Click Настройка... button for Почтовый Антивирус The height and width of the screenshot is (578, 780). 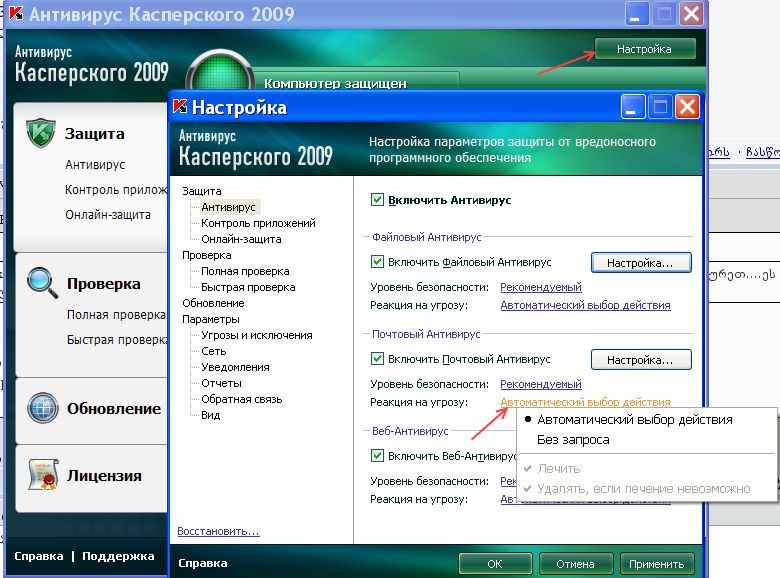coord(641,360)
